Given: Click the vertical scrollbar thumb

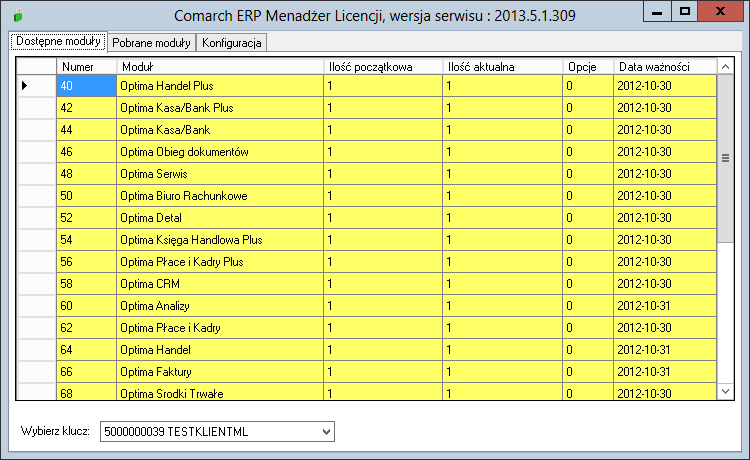Looking at the screenshot, I should point(725,158).
